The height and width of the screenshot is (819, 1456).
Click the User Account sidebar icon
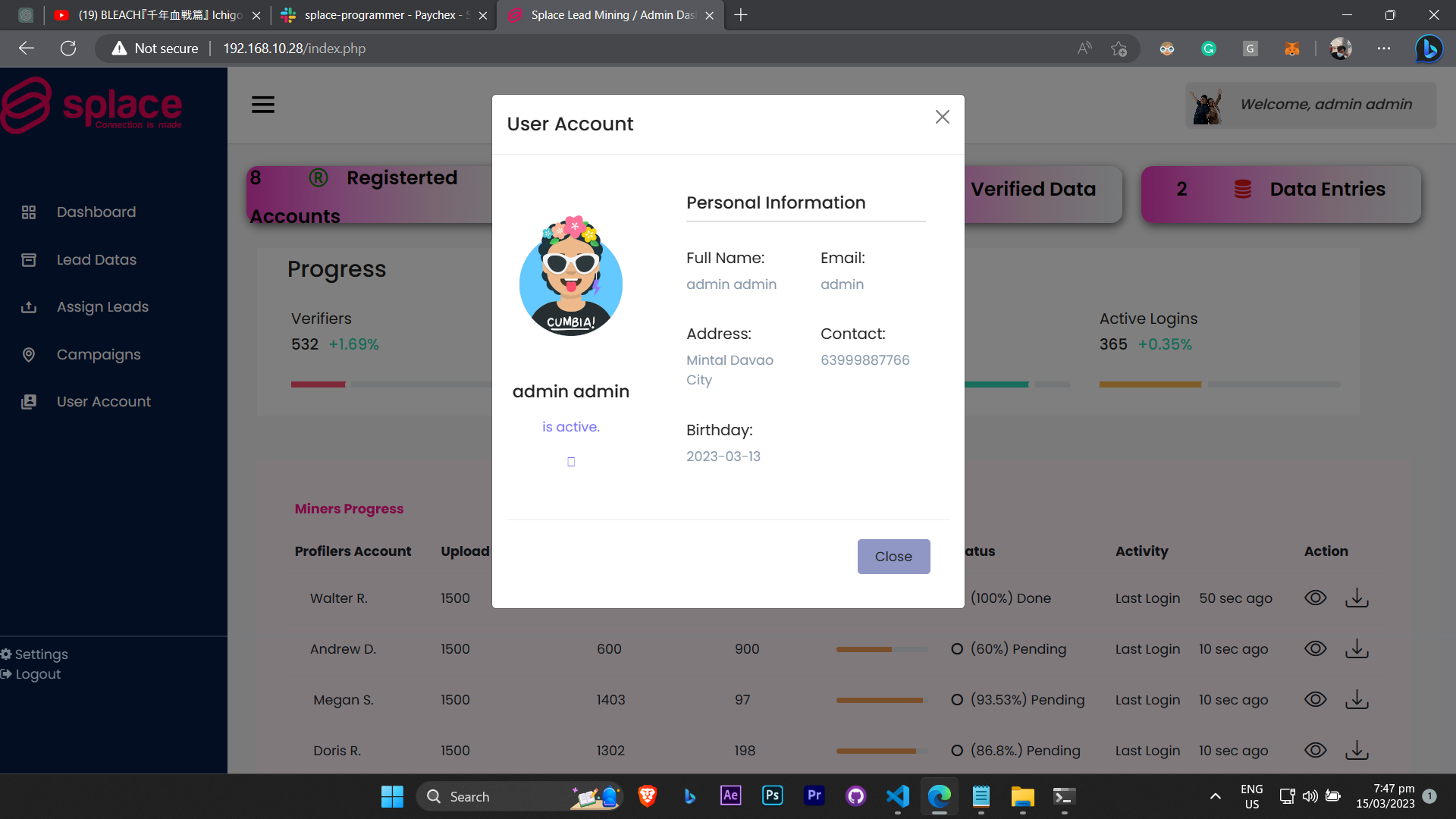[29, 402]
